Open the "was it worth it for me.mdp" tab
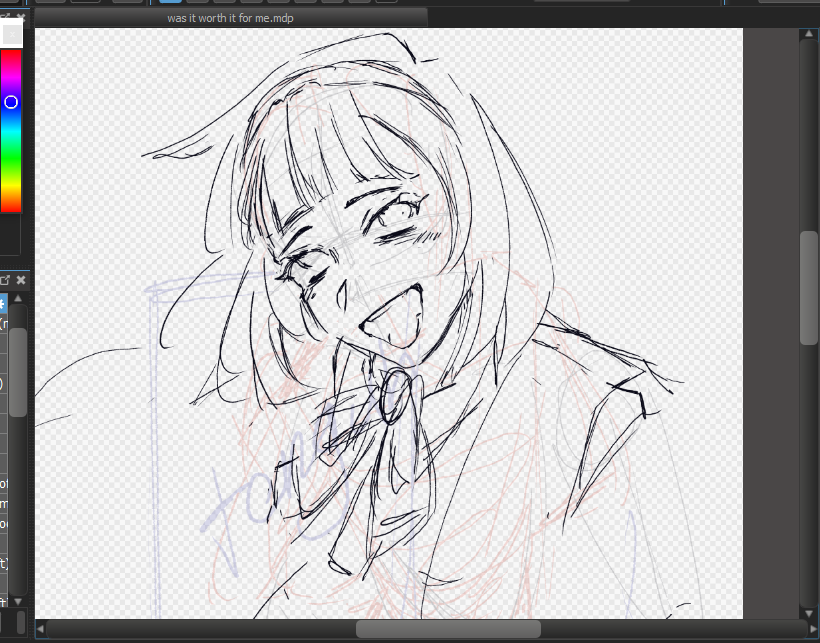 pos(231,18)
